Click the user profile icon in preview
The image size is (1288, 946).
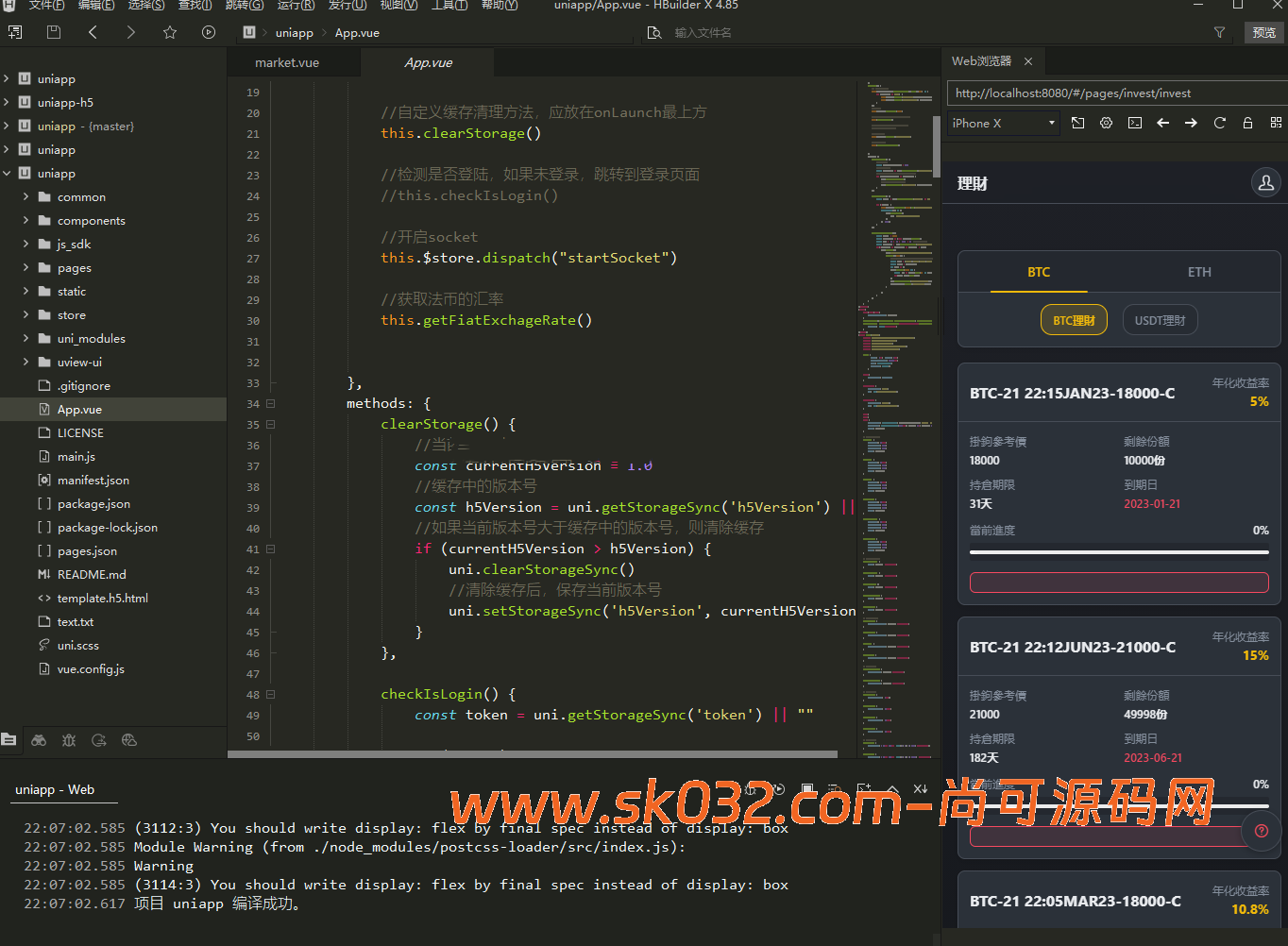click(1265, 182)
